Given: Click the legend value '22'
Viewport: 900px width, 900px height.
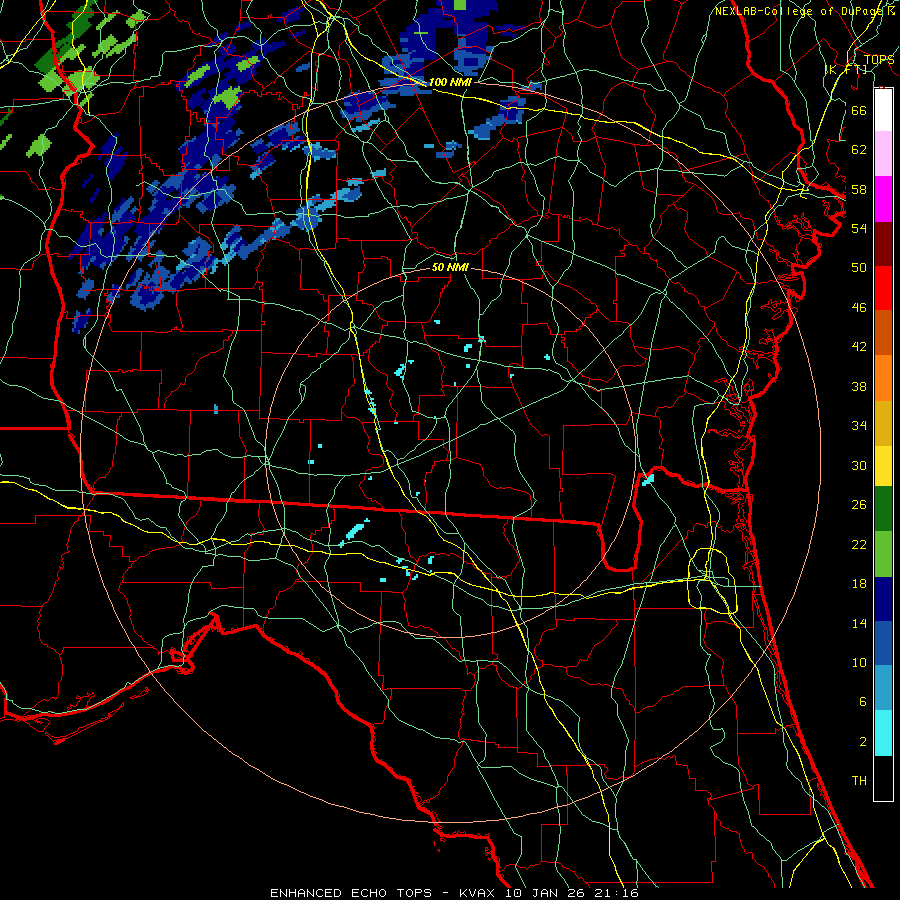Looking at the screenshot, I should 859,544.
